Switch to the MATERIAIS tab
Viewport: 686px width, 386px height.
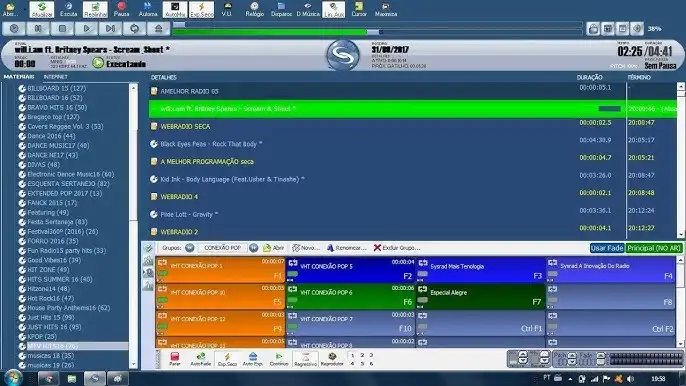(19, 77)
